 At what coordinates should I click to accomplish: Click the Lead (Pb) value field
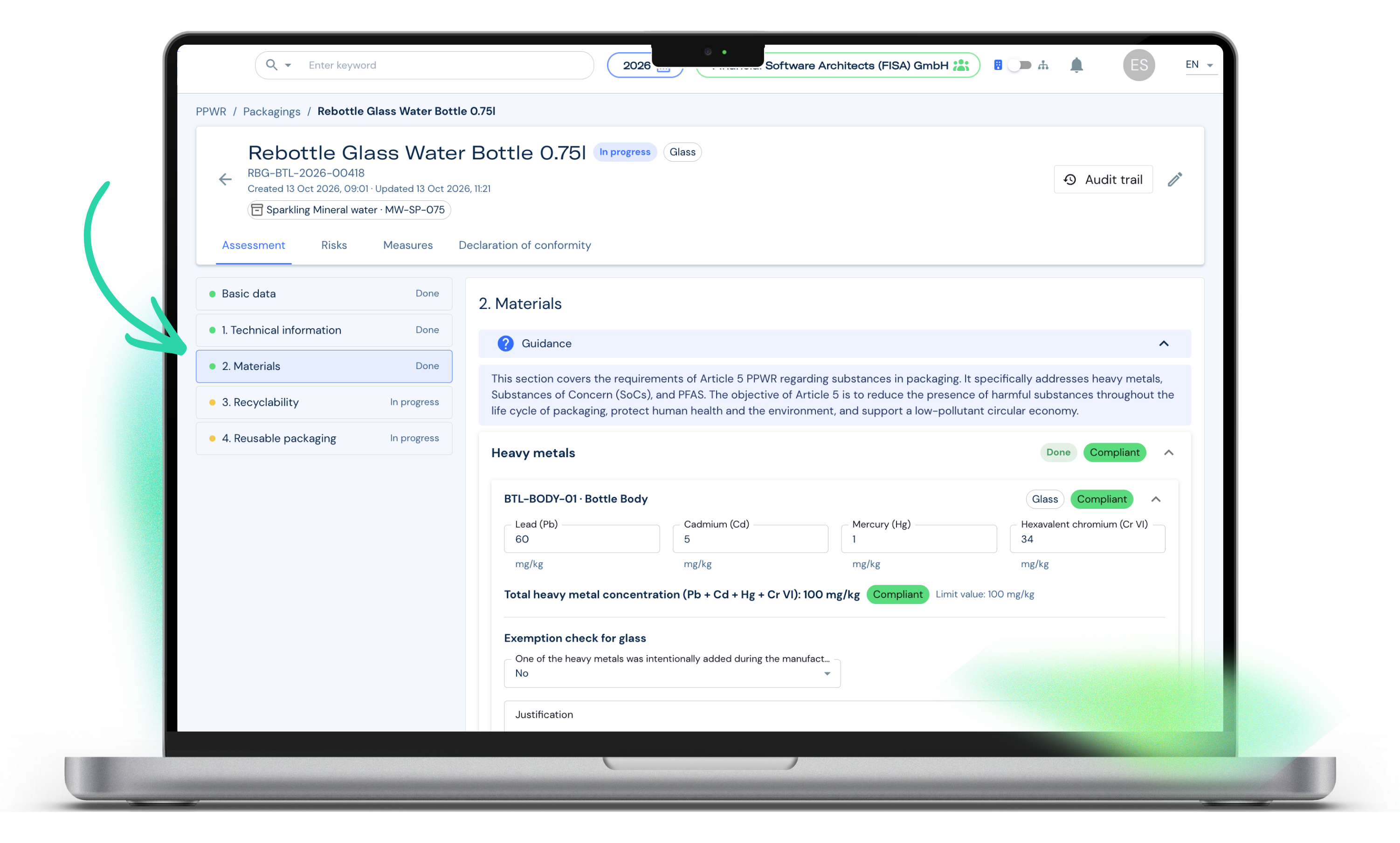[x=582, y=539]
